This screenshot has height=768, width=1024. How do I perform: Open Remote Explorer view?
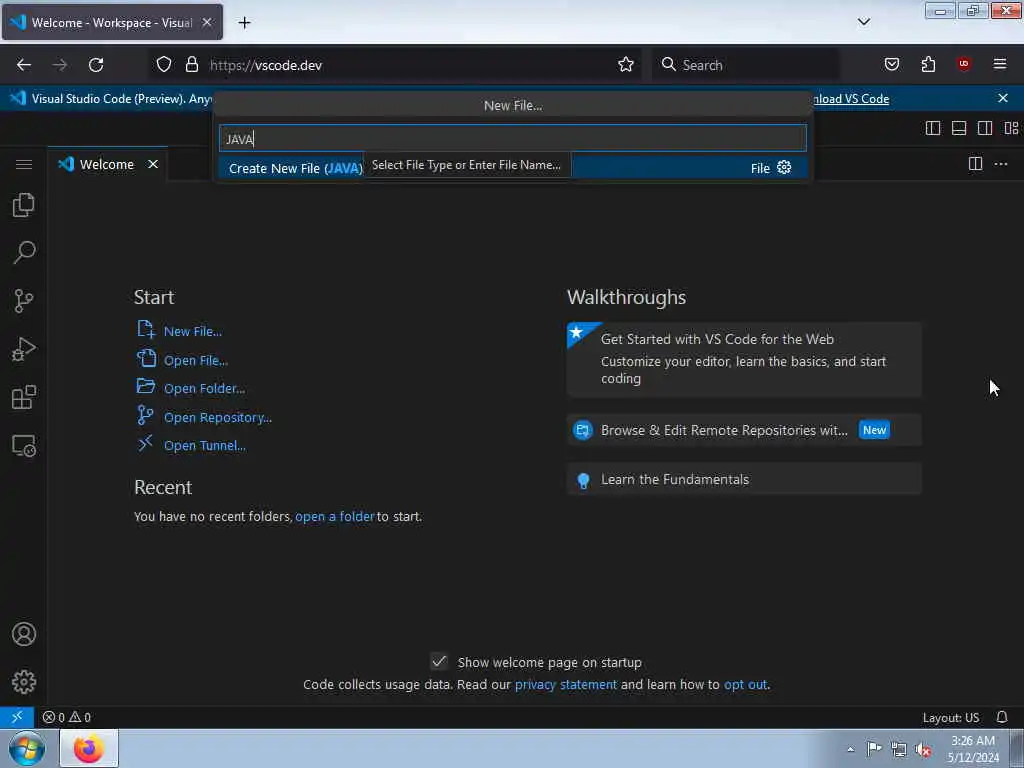pos(24,446)
